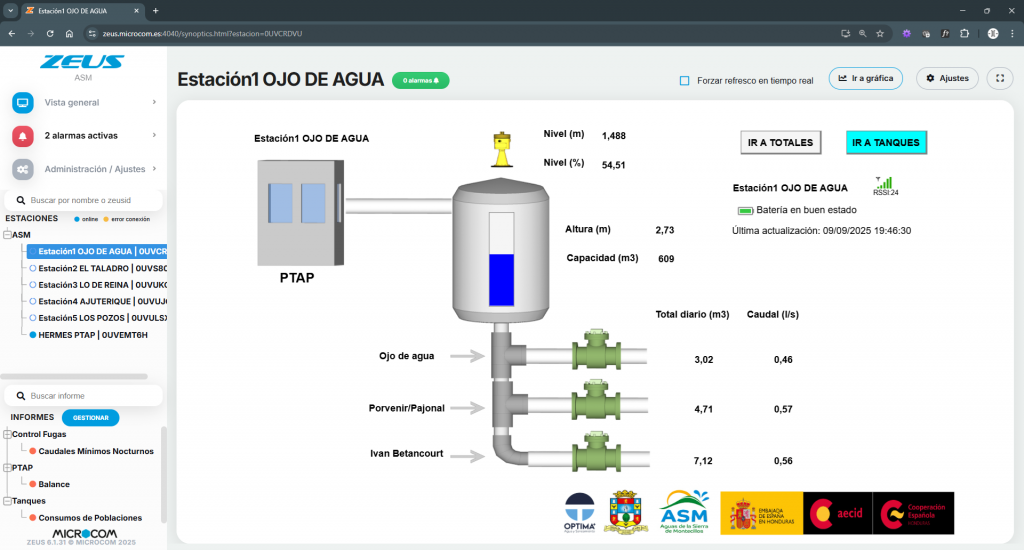Click the municipal coat of arms logo
The height and width of the screenshot is (550, 1024).
coord(626,513)
